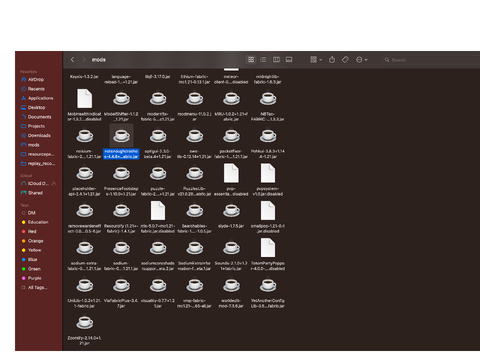Open the Group By dropdown in toolbar
The width and height of the screenshot is (480, 360).
[x=316, y=60]
